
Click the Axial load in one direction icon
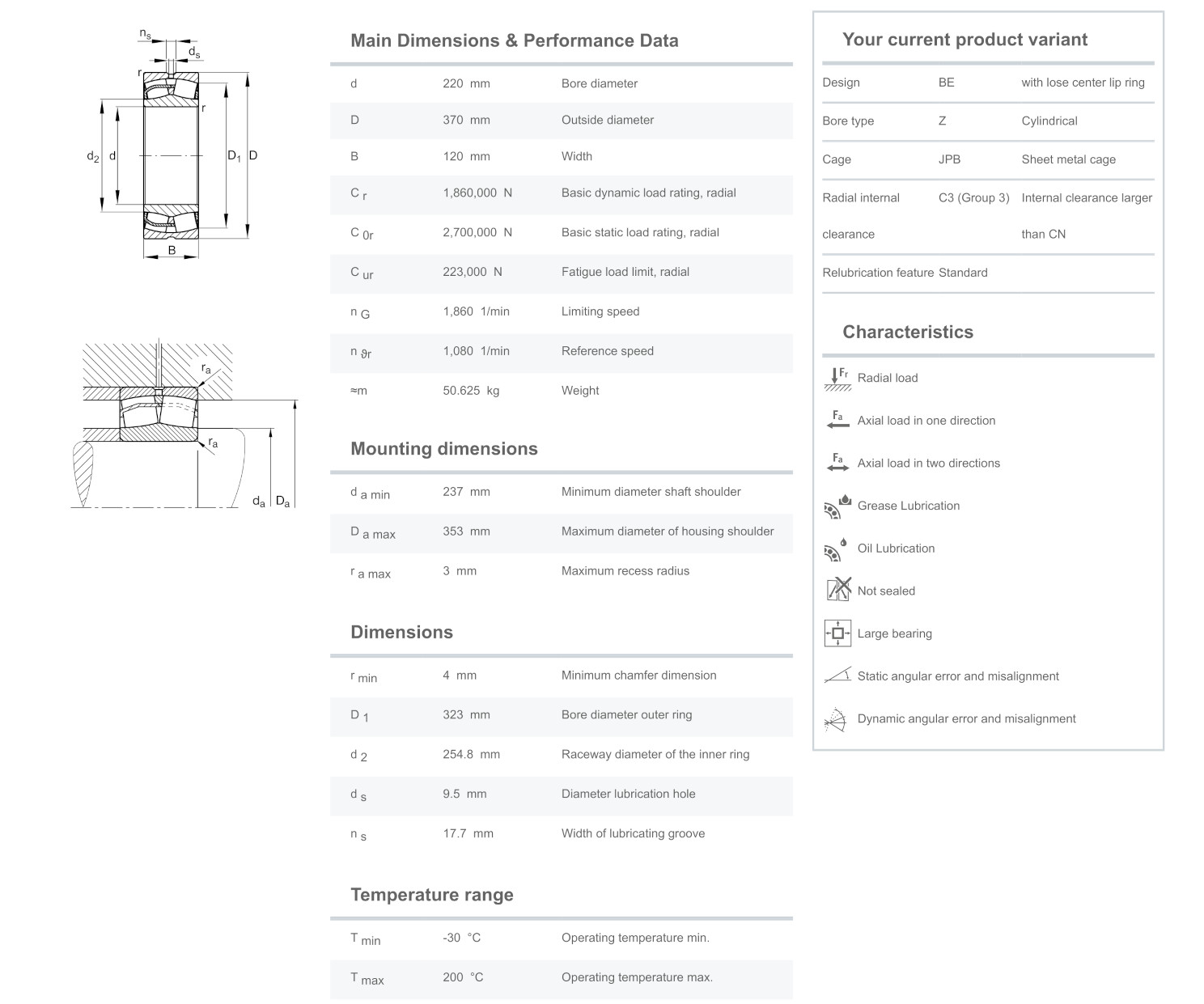click(x=837, y=421)
